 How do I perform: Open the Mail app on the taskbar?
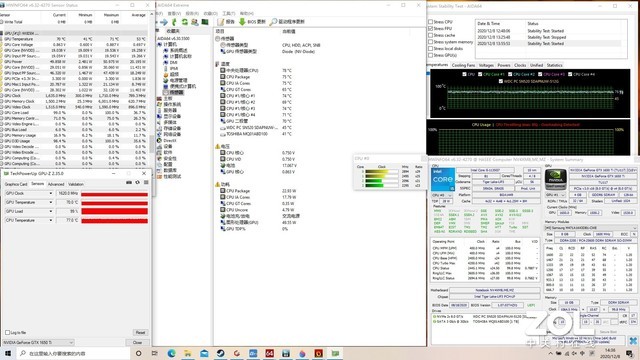pyautogui.click(x=204, y=353)
